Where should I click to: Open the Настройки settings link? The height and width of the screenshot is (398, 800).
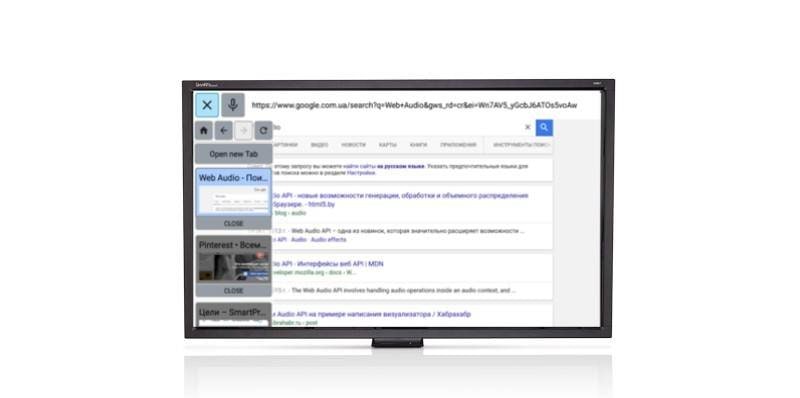[x=361, y=173]
